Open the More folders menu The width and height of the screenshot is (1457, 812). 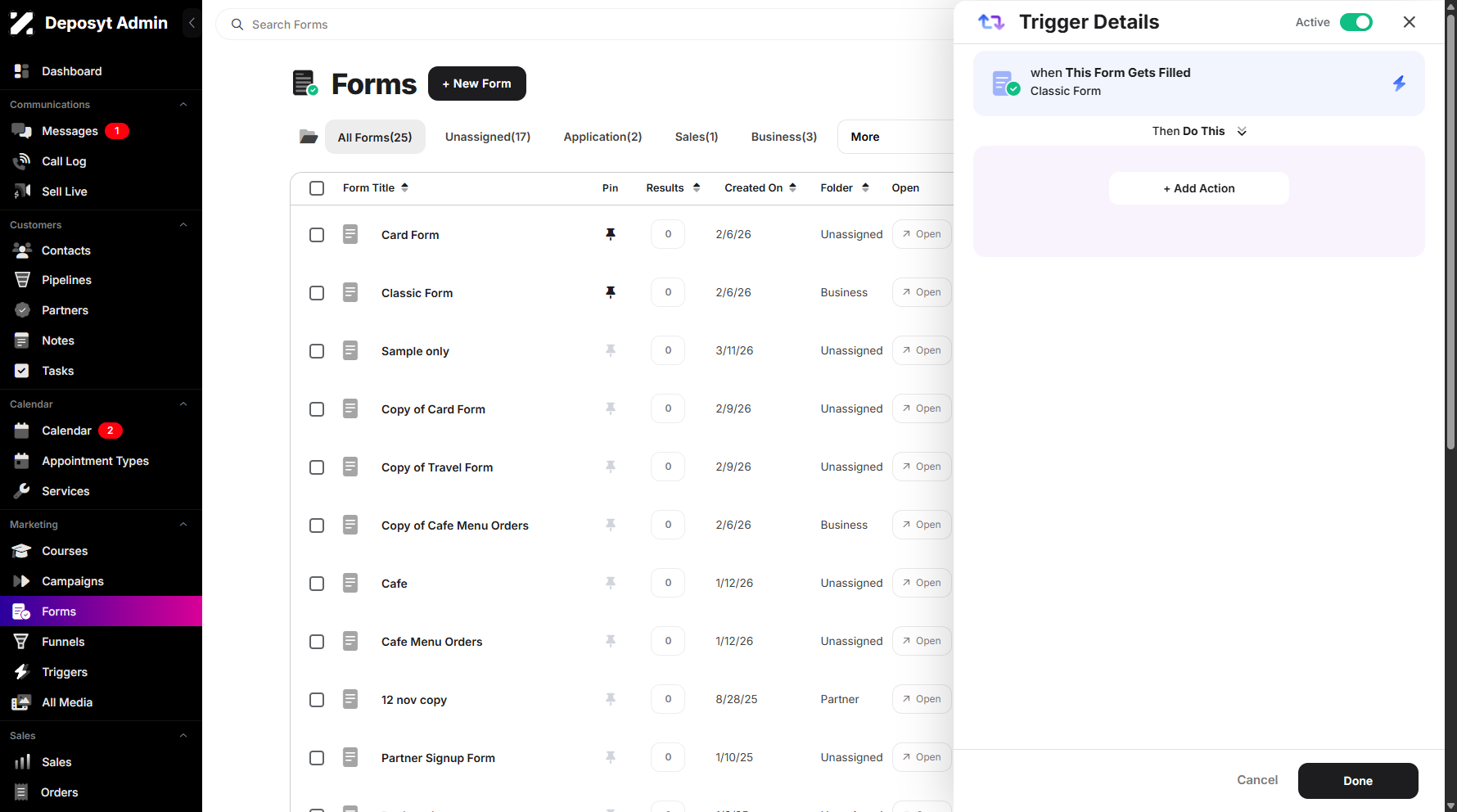click(x=895, y=137)
